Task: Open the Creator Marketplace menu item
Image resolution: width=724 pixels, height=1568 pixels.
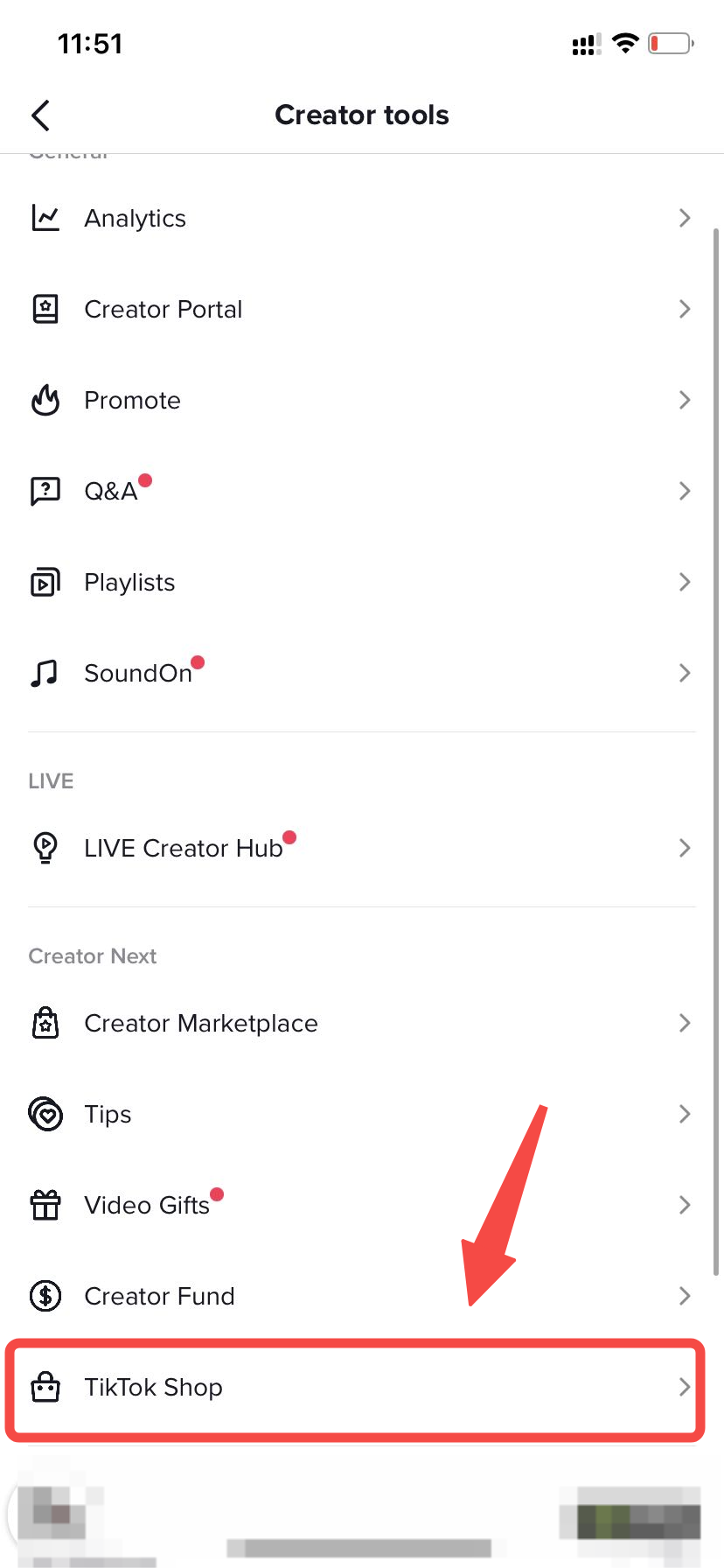Action: coord(201,1023)
